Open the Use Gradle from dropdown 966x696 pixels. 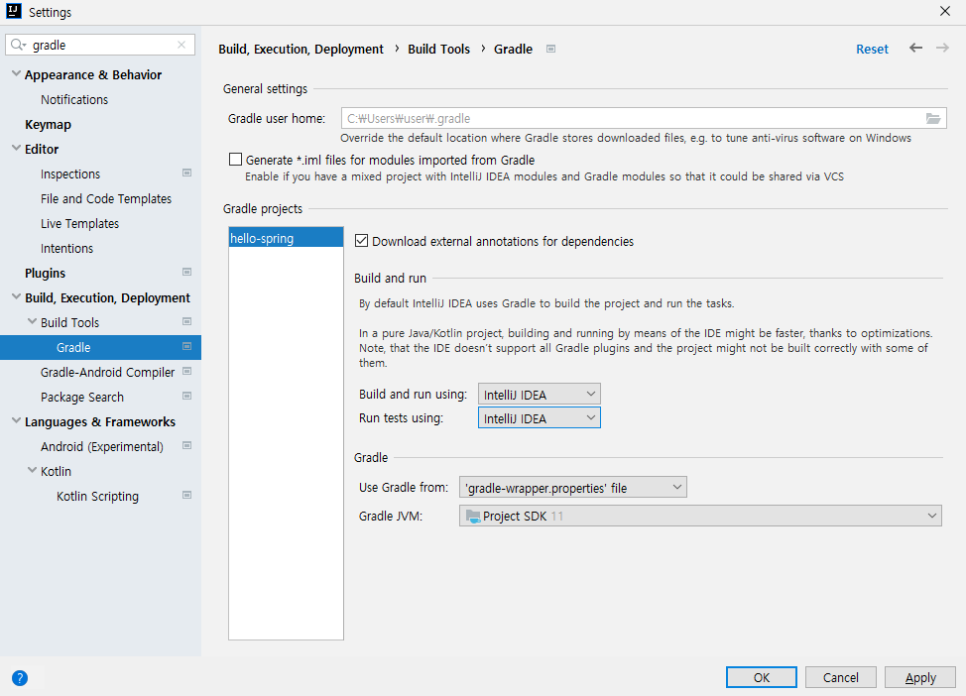[x=572, y=488]
